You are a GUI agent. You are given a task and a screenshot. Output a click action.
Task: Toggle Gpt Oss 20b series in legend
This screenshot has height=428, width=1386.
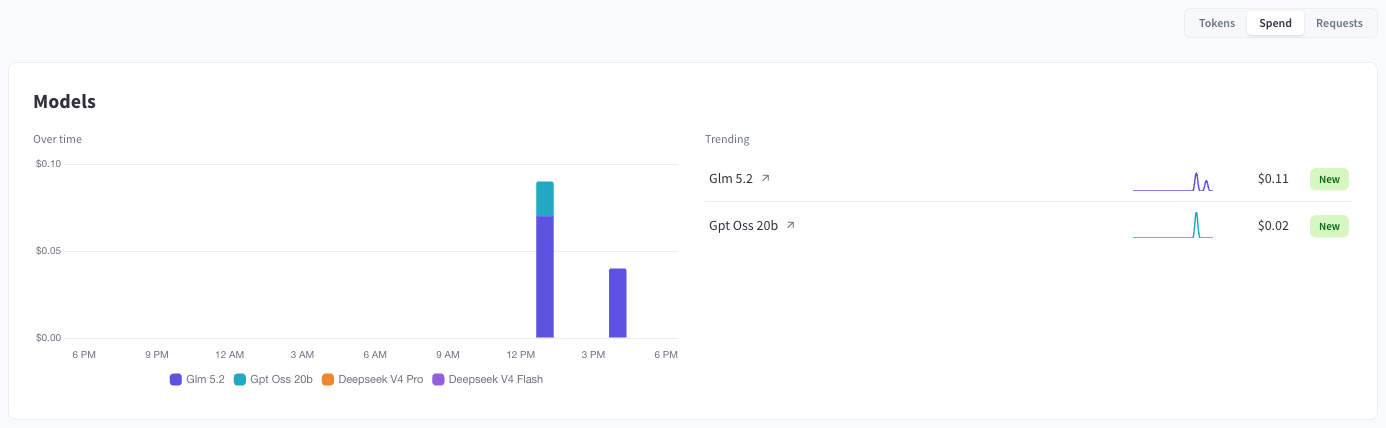[x=273, y=379]
